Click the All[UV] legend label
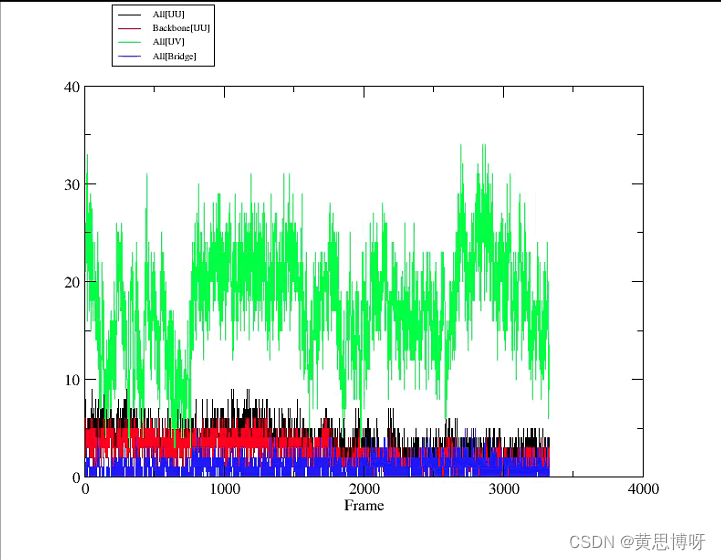721x560 pixels. pyautogui.click(x=168, y=42)
